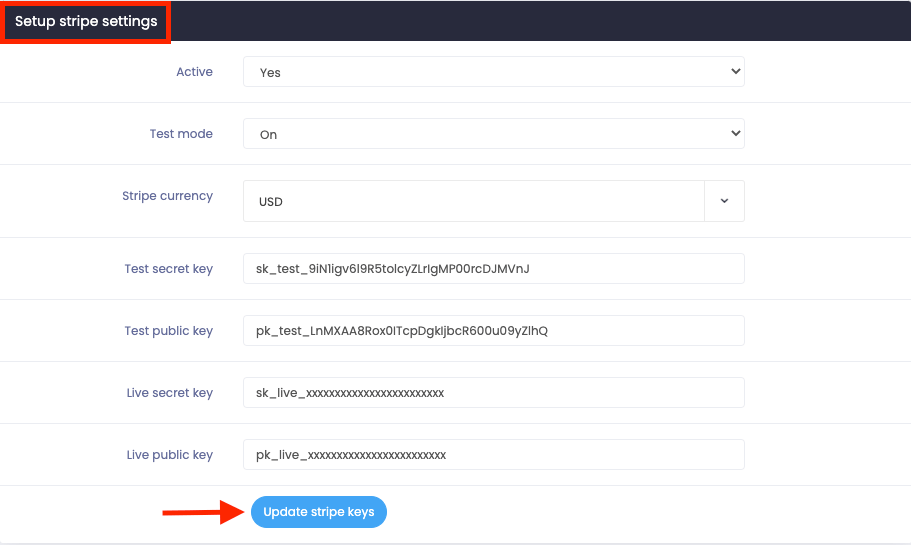The width and height of the screenshot is (911, 545).
Task: Focus the Live public key field
Action: tap(493, 454)
